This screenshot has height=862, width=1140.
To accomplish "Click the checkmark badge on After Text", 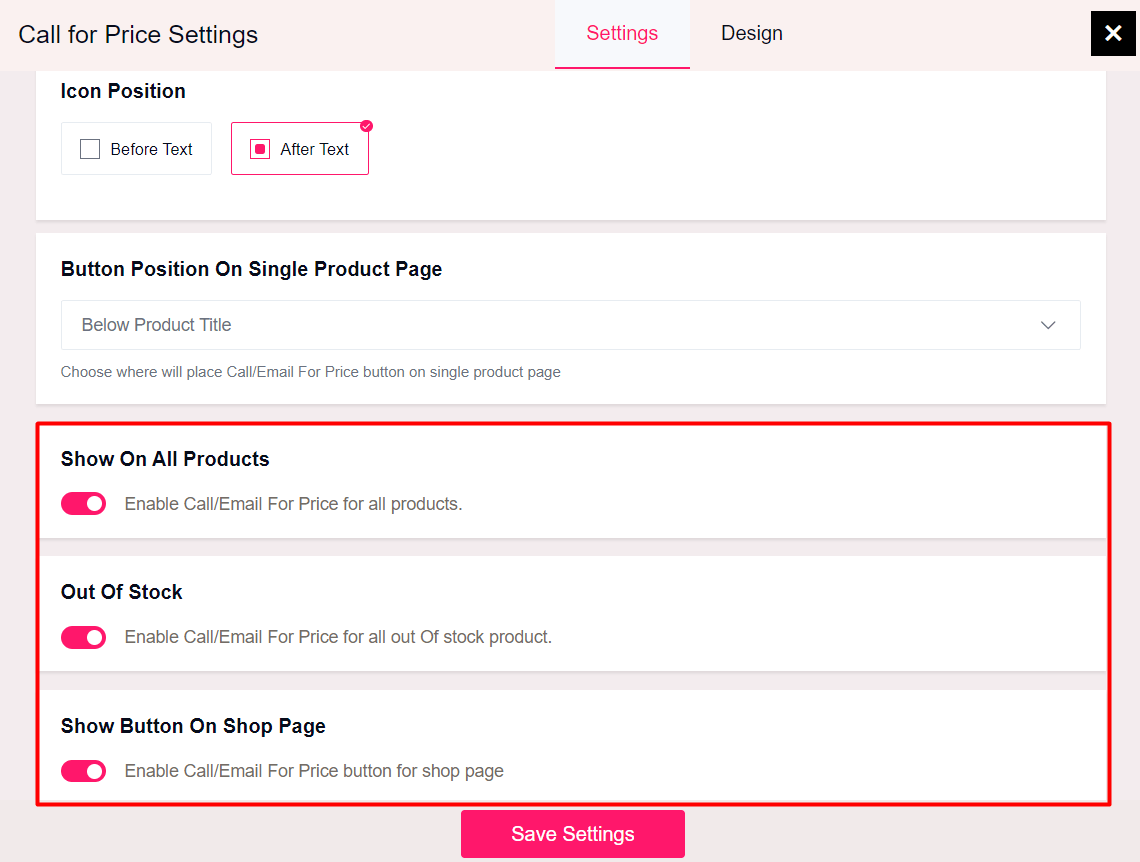I will [x=366, y=126].
